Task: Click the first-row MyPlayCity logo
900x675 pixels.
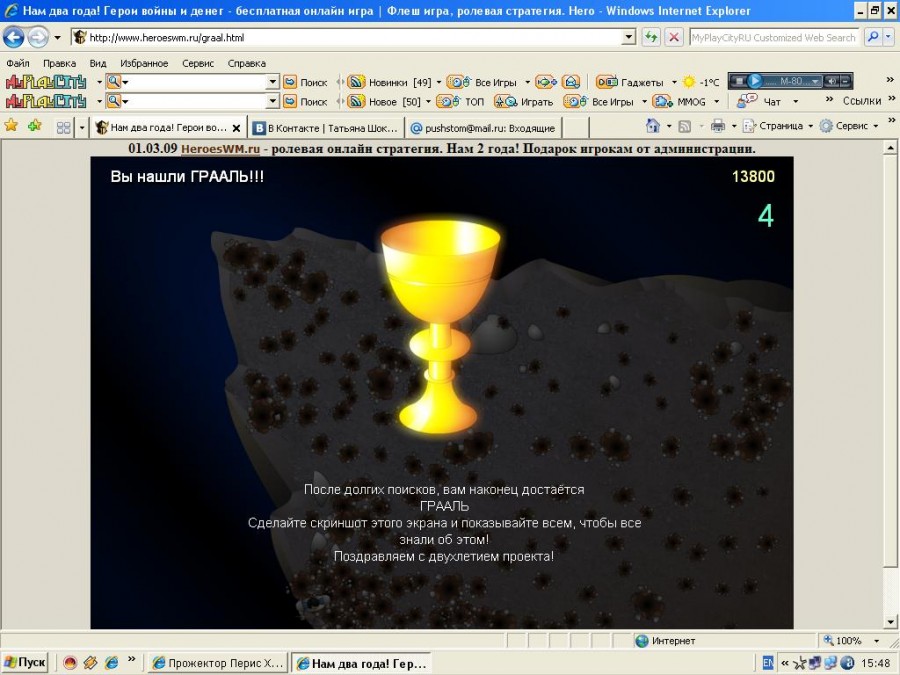Action: tap(46, 82)
